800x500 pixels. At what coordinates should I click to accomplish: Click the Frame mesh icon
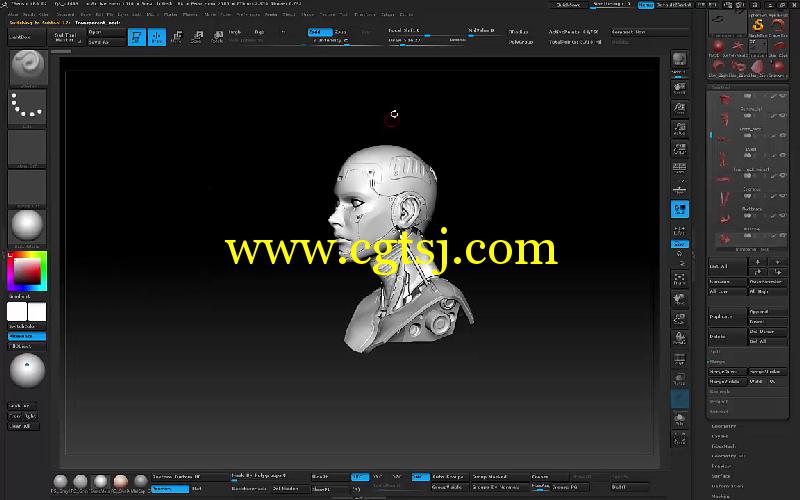click(679, 279)
